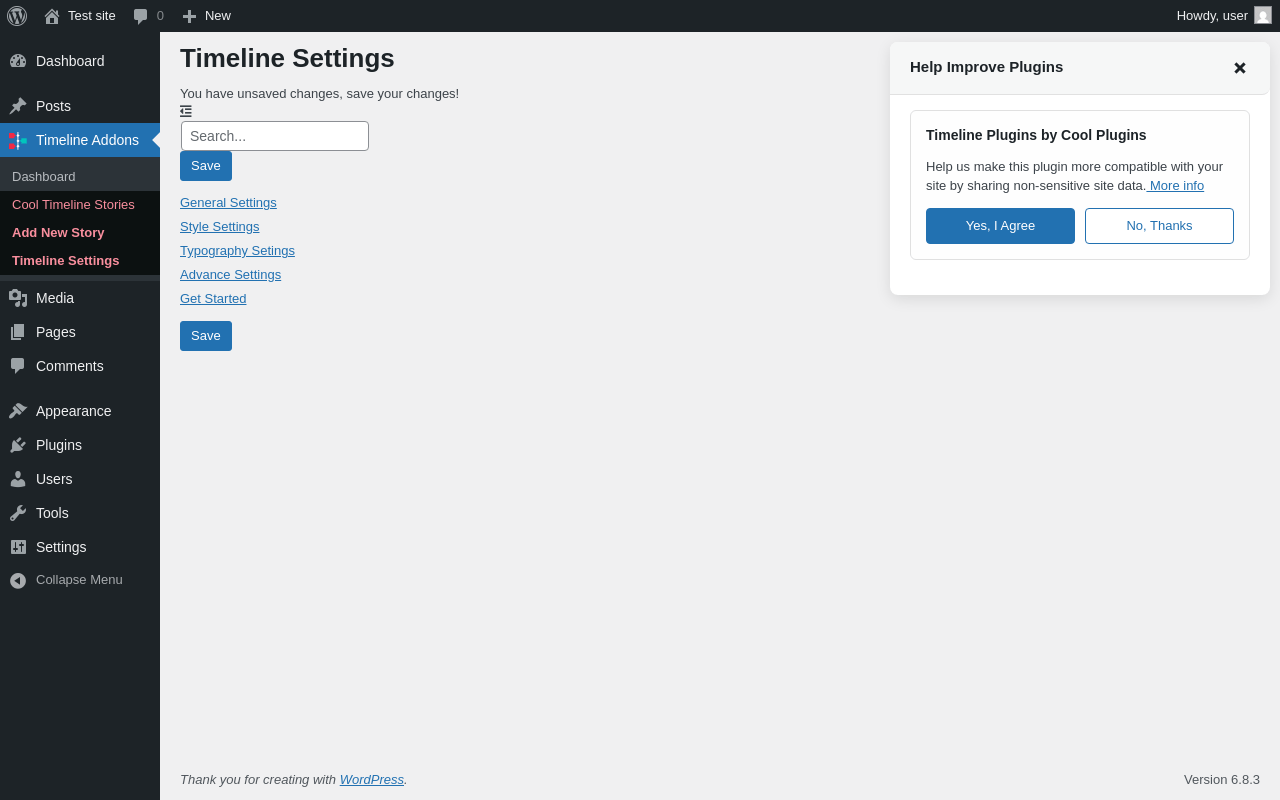Viewport: 1280px width, 800px height.
Task: Click the Timeline Addons sidebar icon
Action: [18, 141]
